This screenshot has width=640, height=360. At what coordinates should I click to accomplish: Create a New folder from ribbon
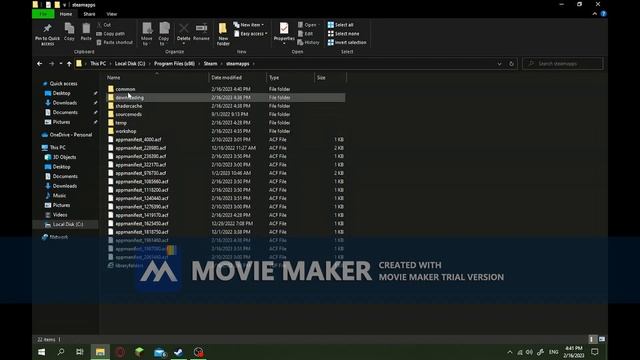click(223, 34)
